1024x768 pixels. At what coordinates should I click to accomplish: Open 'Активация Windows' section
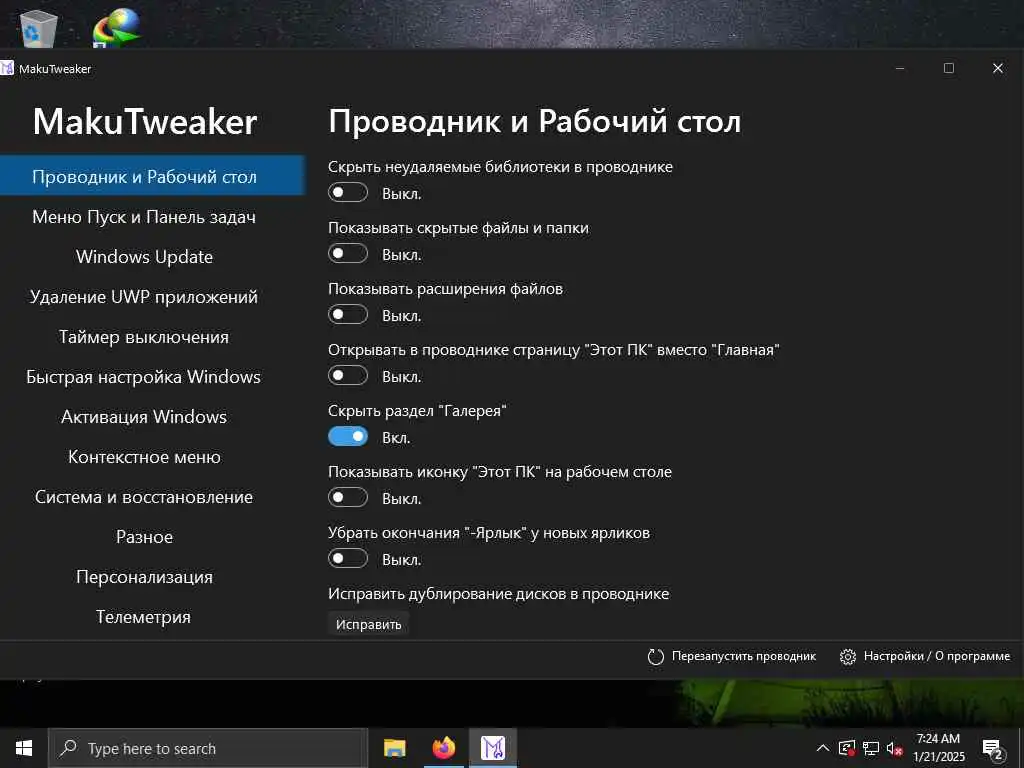[144, 417]
